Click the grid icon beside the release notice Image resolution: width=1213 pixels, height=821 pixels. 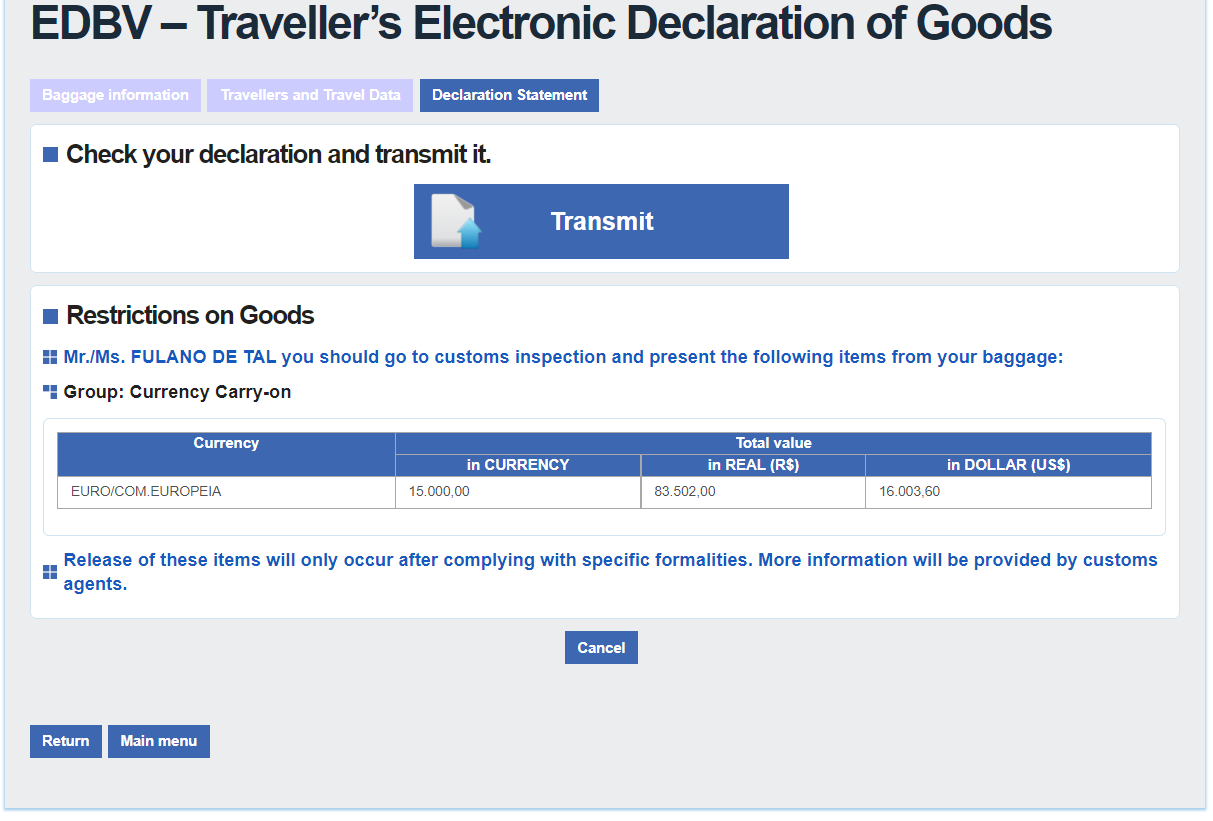click(50, 572)
